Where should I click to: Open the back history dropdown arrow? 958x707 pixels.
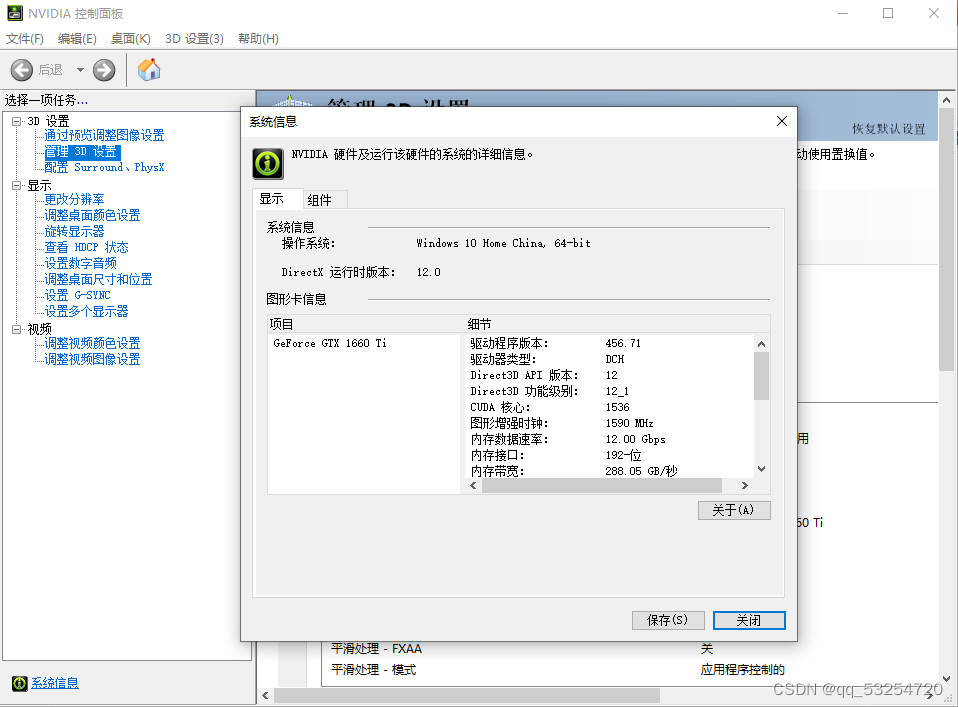80,70
